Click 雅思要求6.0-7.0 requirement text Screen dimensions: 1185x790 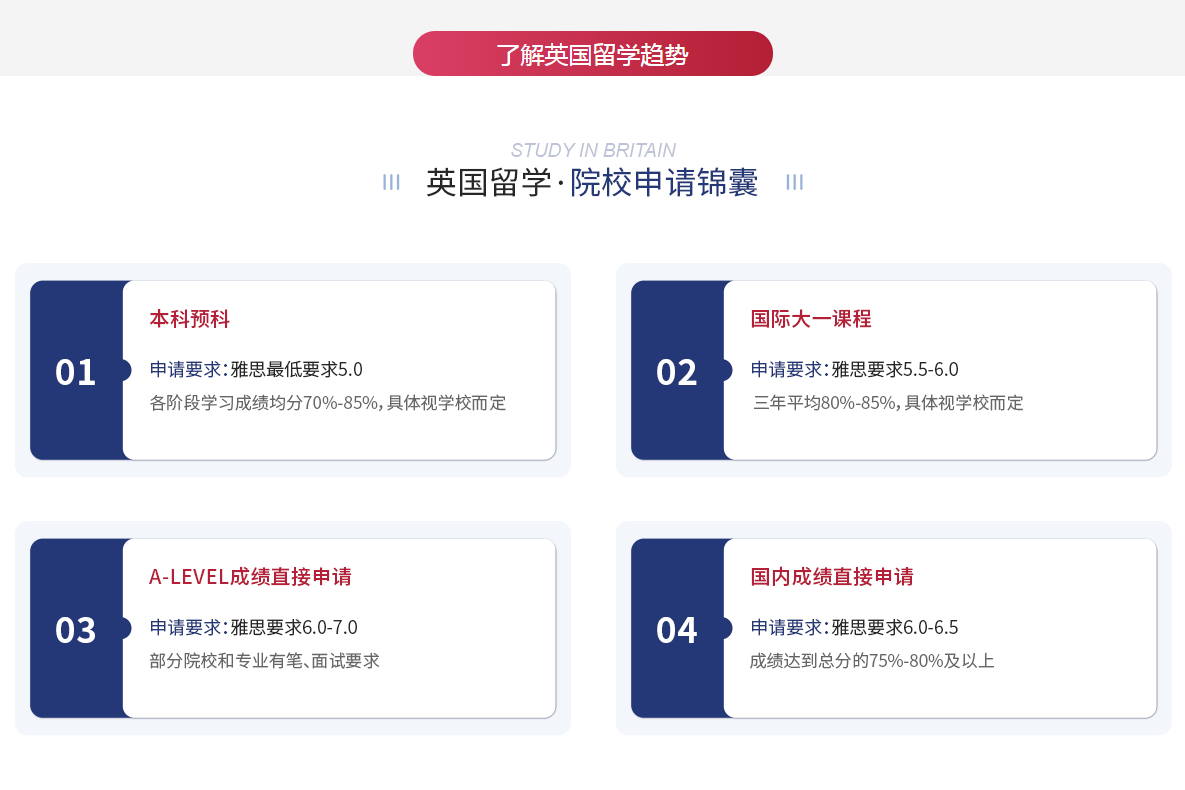[x=294, y=627]
